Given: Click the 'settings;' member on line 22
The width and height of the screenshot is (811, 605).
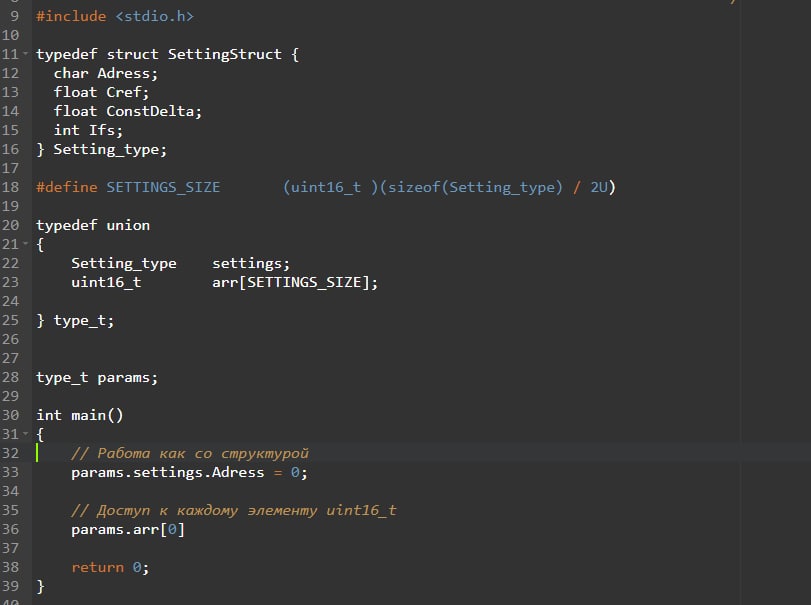Looking at the screenshot, I should 251,264.
